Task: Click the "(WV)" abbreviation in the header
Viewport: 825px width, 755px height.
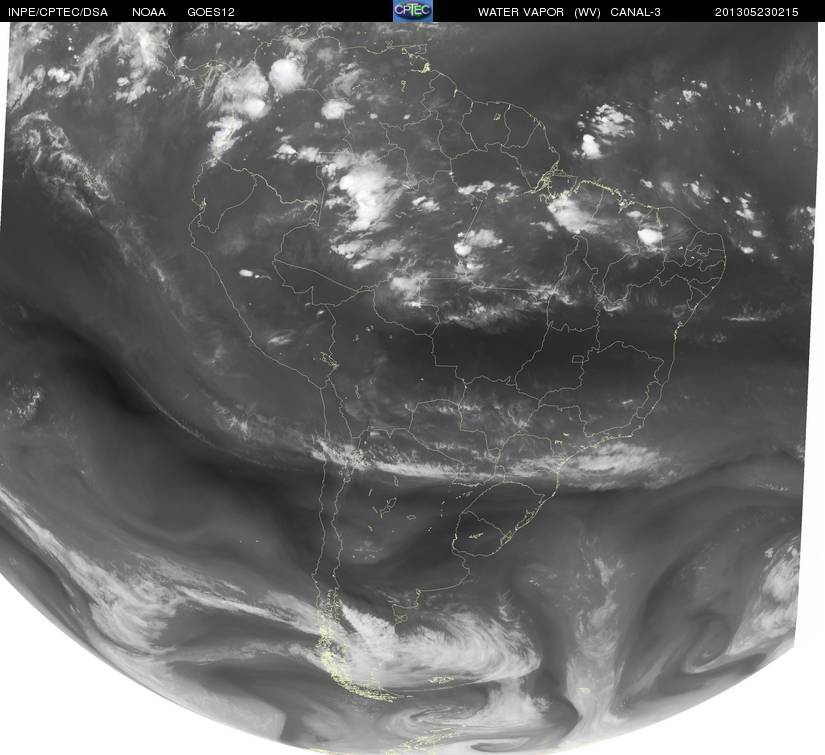Action: pyautogui.click(x=587, y=12)
